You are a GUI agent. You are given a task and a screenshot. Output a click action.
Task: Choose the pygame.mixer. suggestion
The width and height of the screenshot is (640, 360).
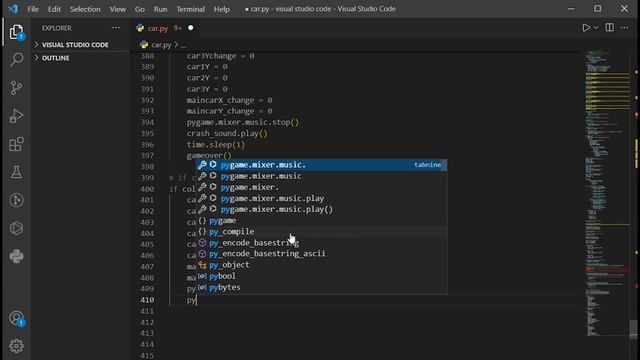tap(322, 187)
